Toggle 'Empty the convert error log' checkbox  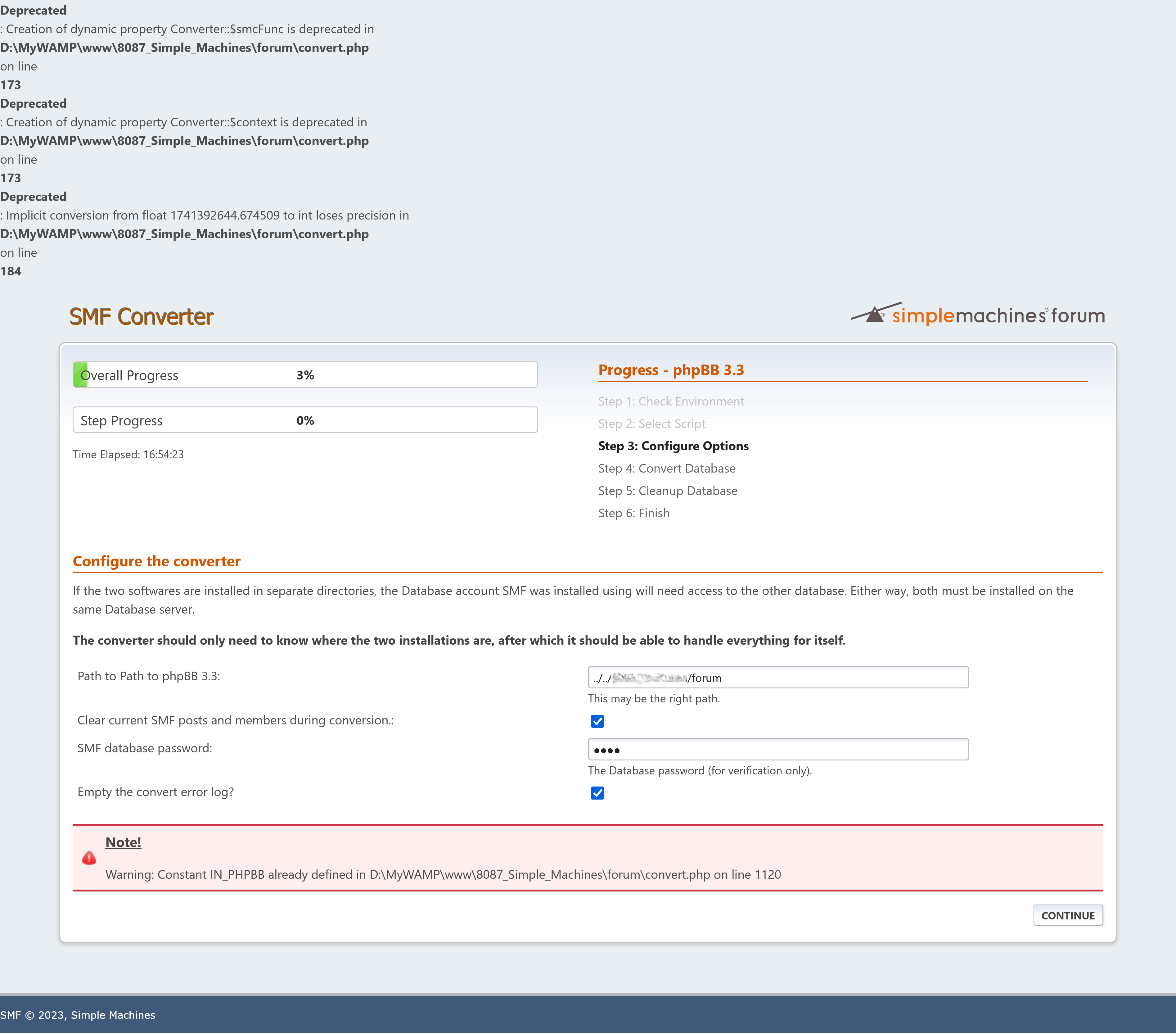pos(597,793)
